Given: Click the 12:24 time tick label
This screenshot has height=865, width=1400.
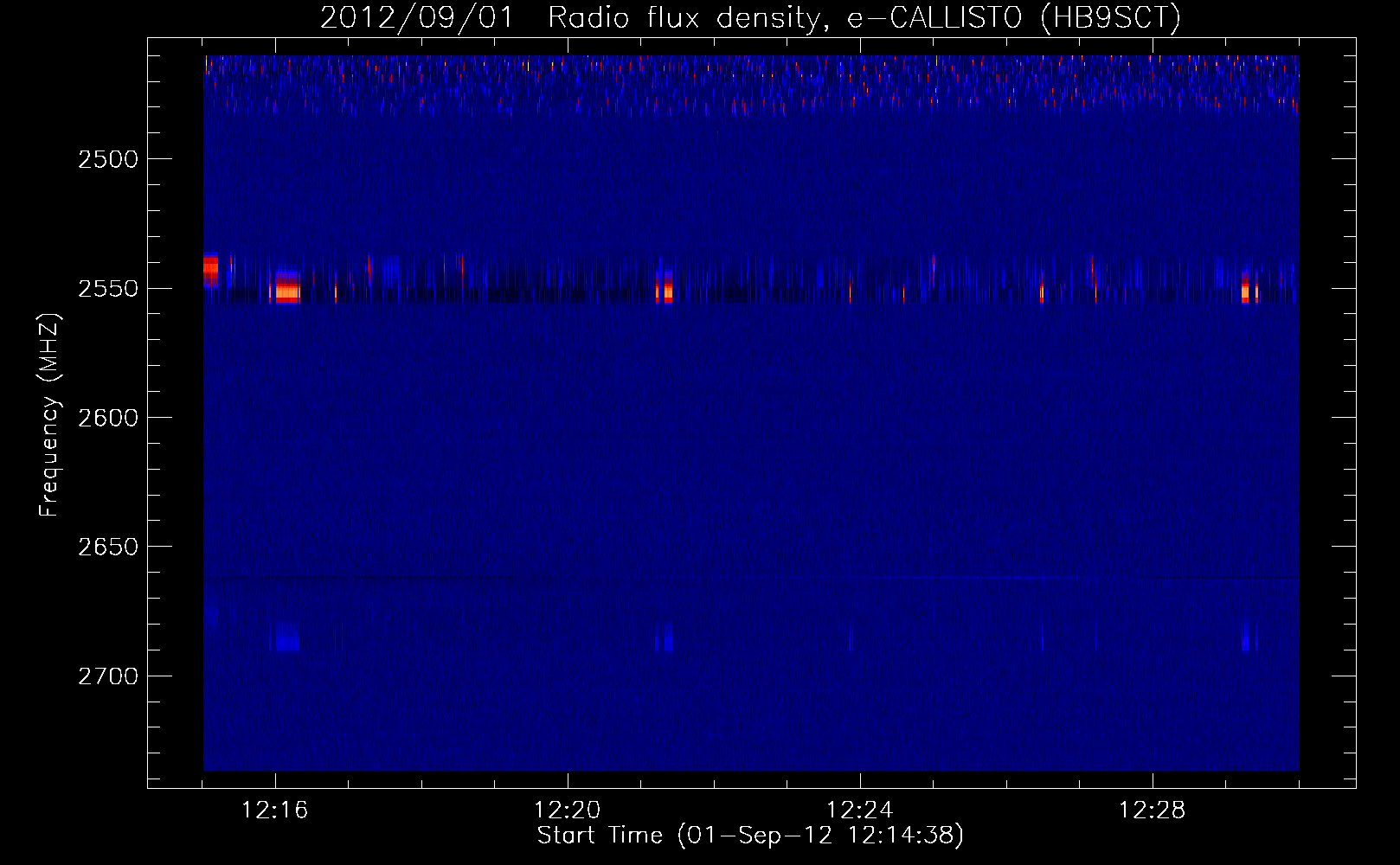Looking at the screenshot, I should coord(860,811).
